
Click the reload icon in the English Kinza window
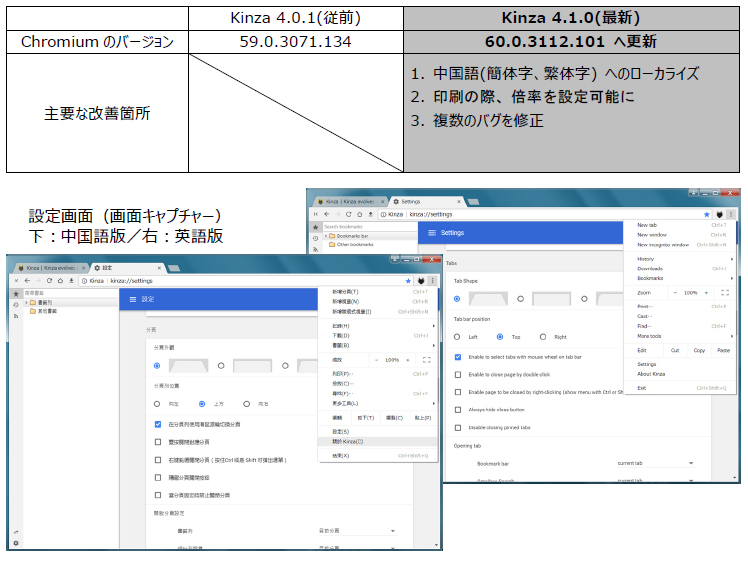[349, 214]
